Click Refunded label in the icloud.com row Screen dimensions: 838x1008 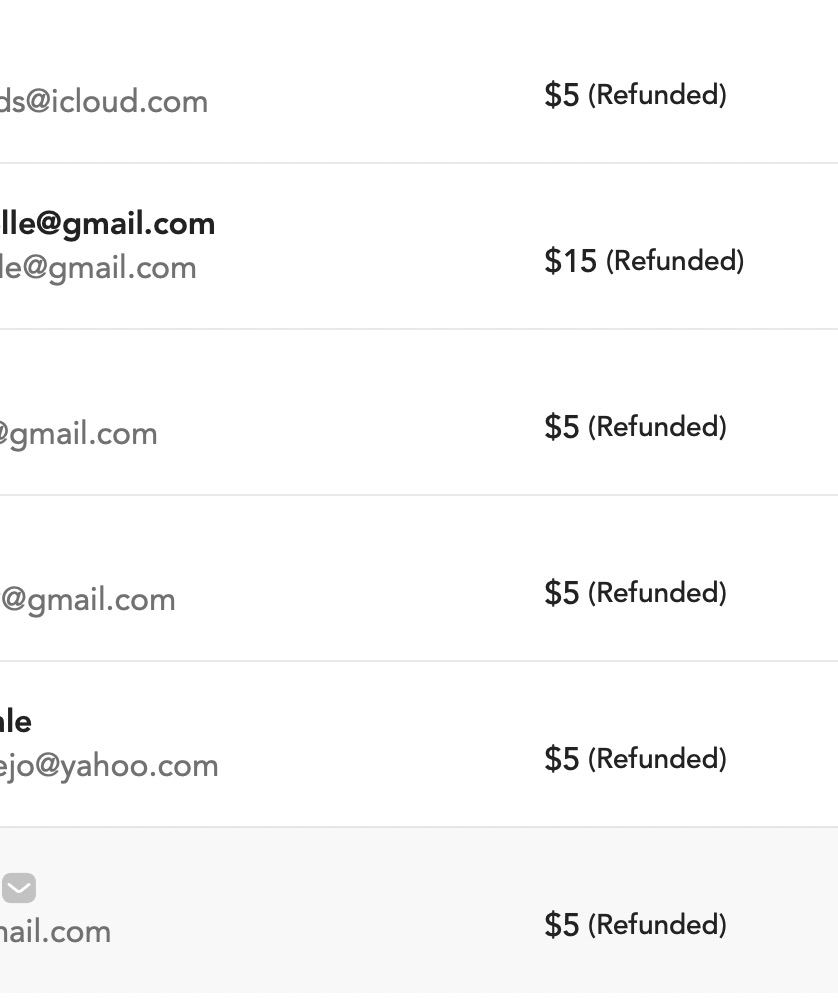[x=657, y=94]
